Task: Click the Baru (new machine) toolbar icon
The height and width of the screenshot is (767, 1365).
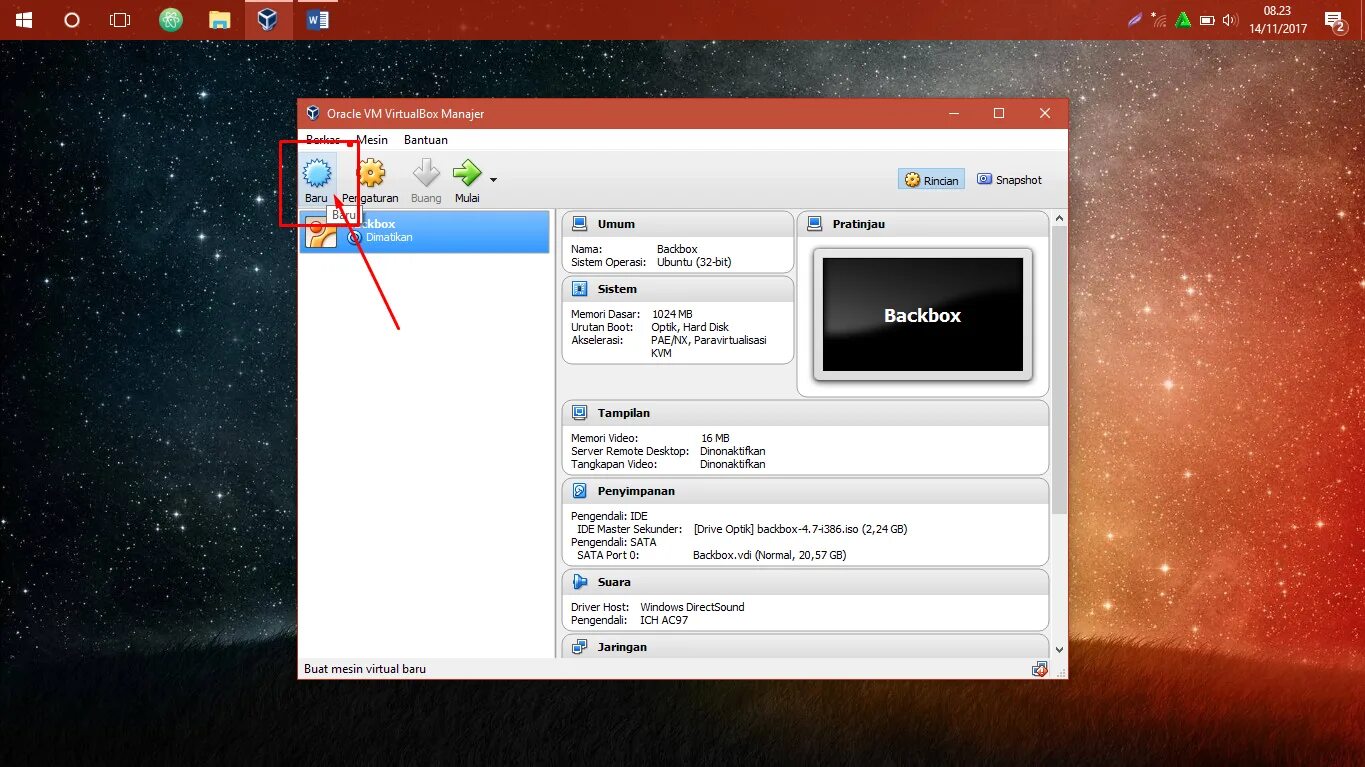Action: (317, 174)
